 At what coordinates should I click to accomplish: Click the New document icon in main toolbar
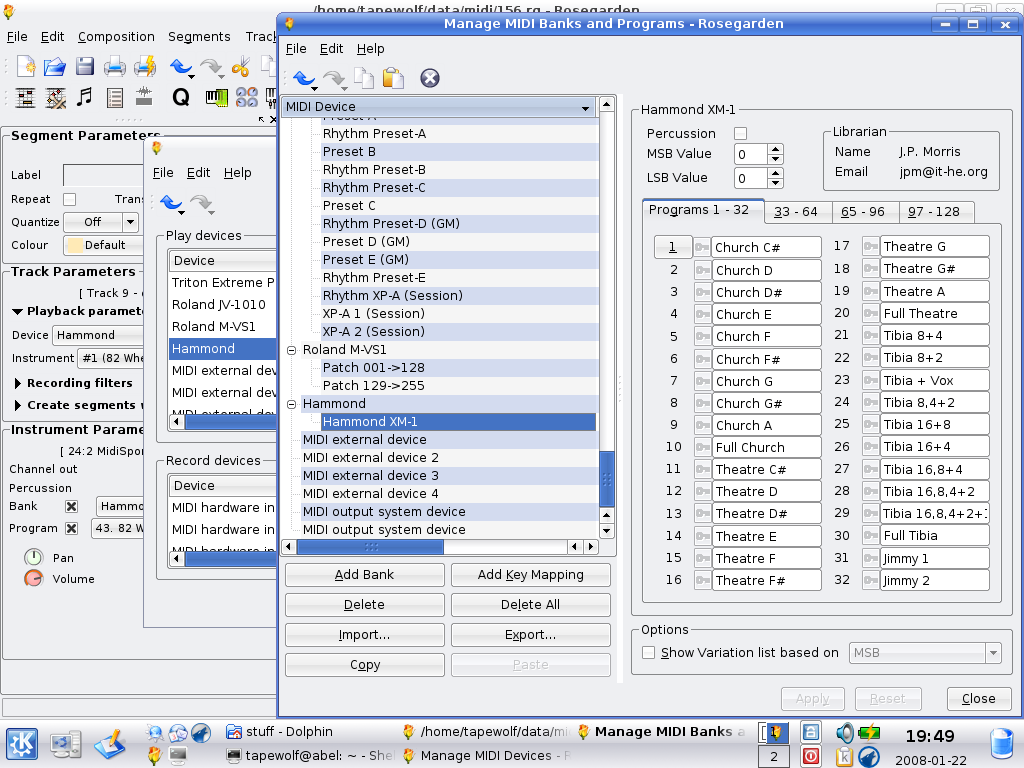point(25,67)
